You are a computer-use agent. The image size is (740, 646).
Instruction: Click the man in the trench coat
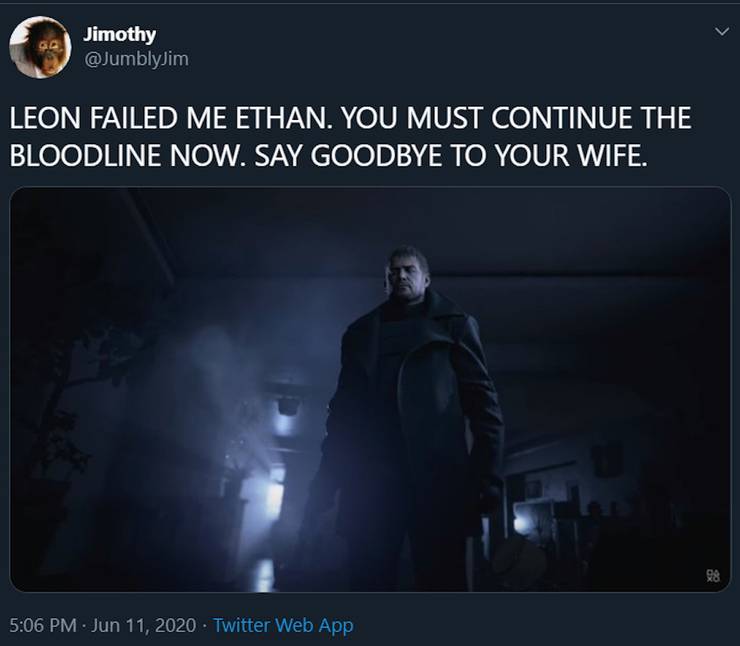[x=411, y=415]
